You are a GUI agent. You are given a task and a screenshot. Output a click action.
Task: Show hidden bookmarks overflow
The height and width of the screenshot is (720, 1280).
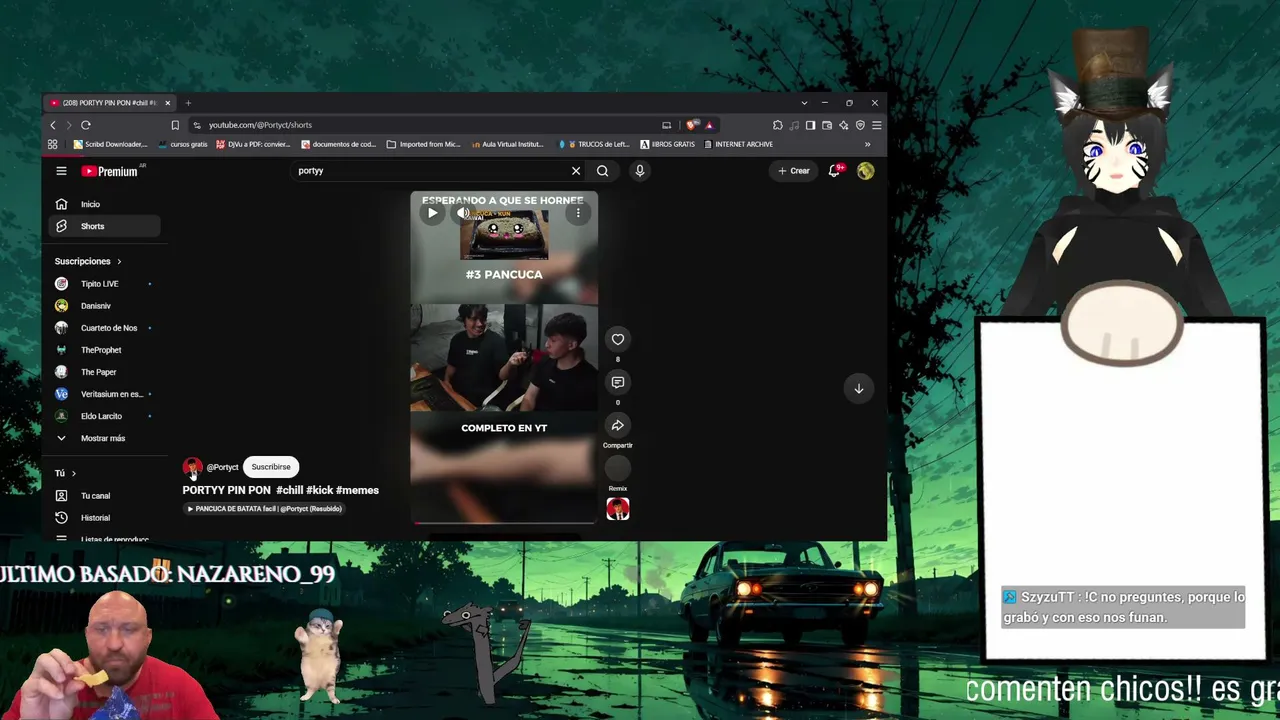[868, 144]
